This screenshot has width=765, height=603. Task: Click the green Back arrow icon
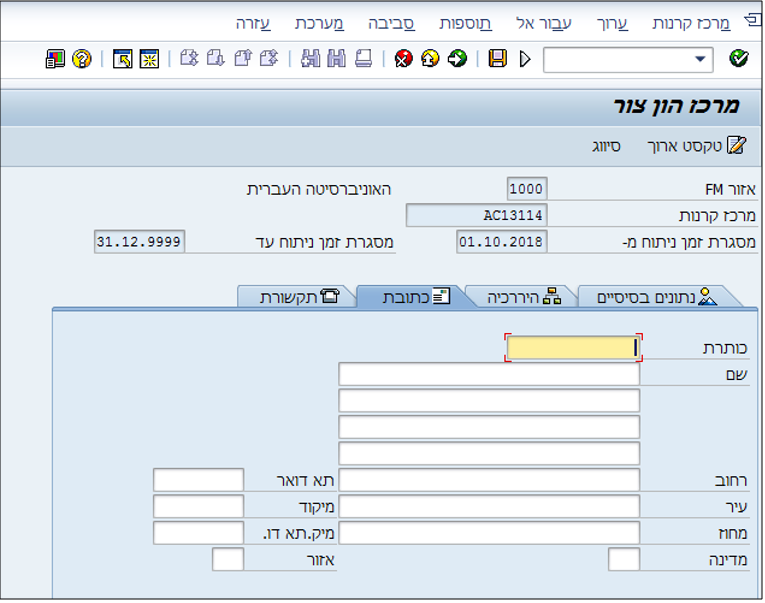coord(457,59)
